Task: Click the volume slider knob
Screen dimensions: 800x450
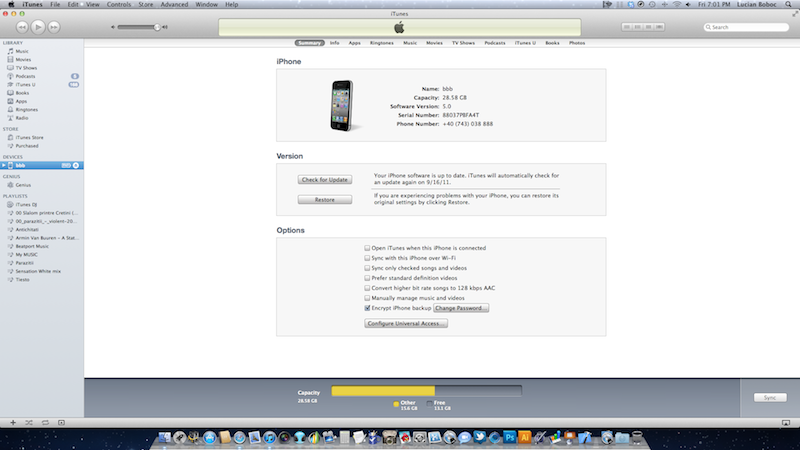Action: 157,27
